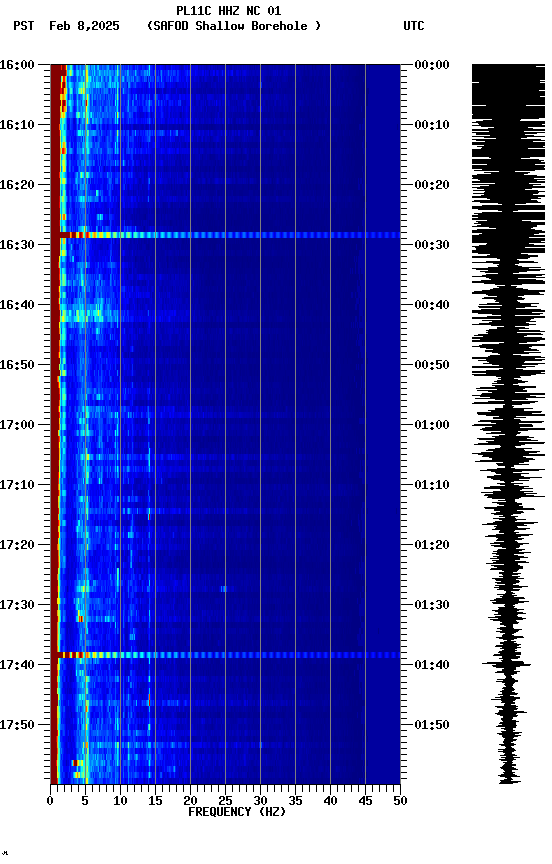Click the 00:20 UTC axis label

point(432,185)
